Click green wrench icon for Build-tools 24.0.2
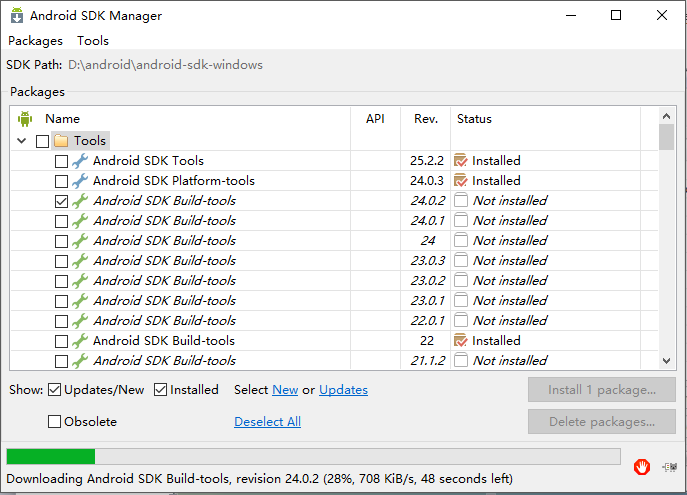Screen dimensions: 687x495 click(x=80, y=201)
